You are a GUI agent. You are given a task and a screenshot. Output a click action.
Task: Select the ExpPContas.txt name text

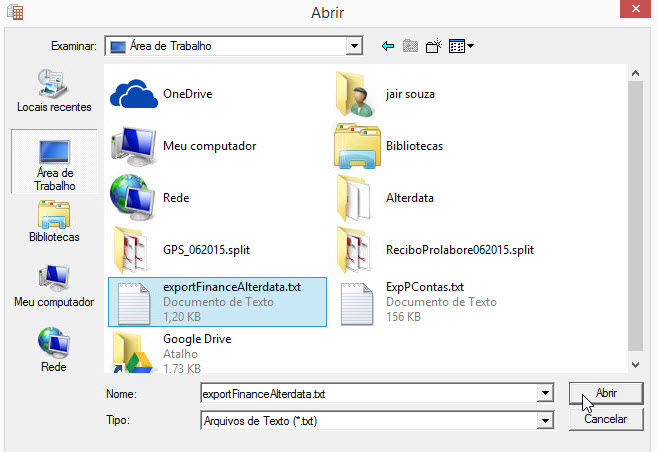[x=425, y=287]
